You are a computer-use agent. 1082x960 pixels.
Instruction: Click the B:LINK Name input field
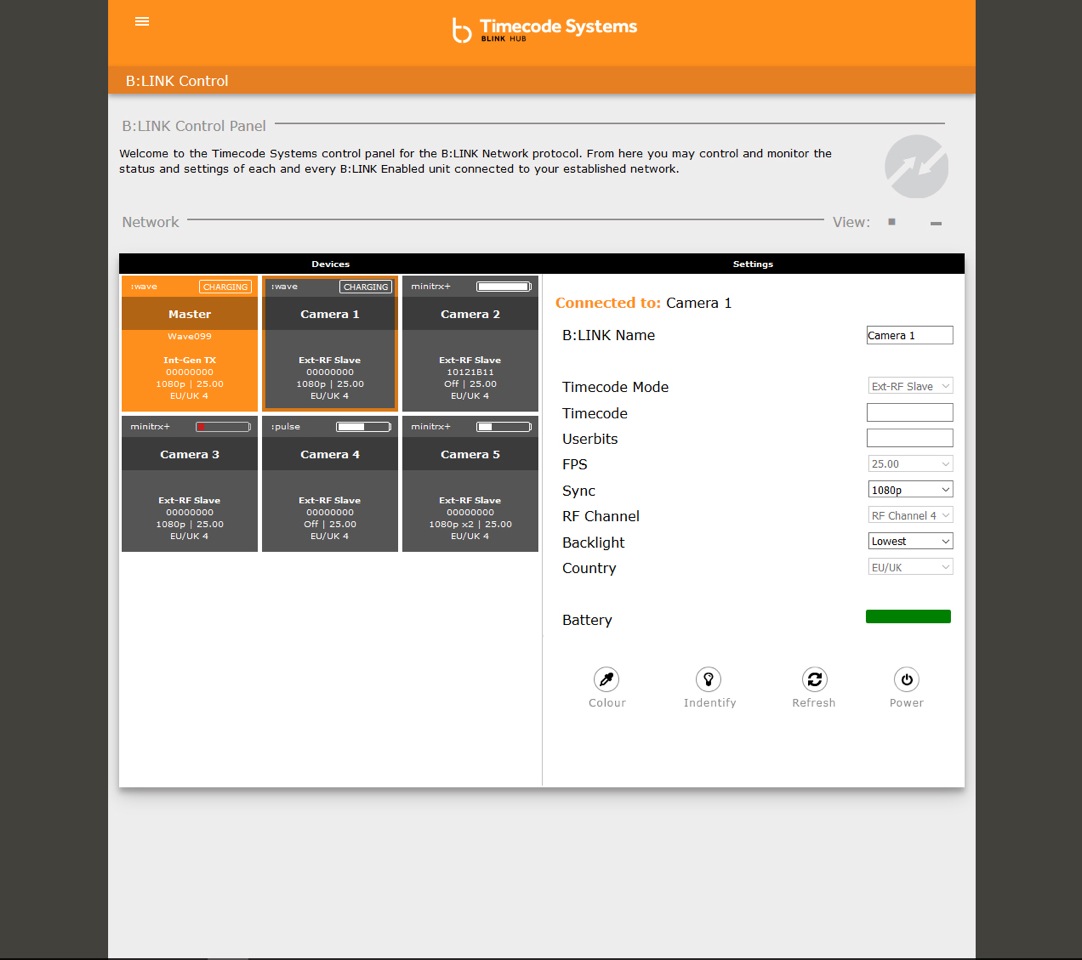tap(910, 335)
